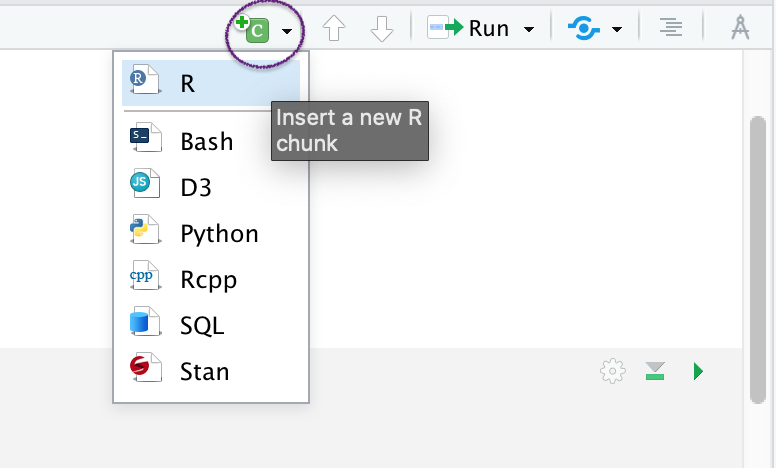
Task: Run all chunks above icon
Action: [x=655, y=372]
